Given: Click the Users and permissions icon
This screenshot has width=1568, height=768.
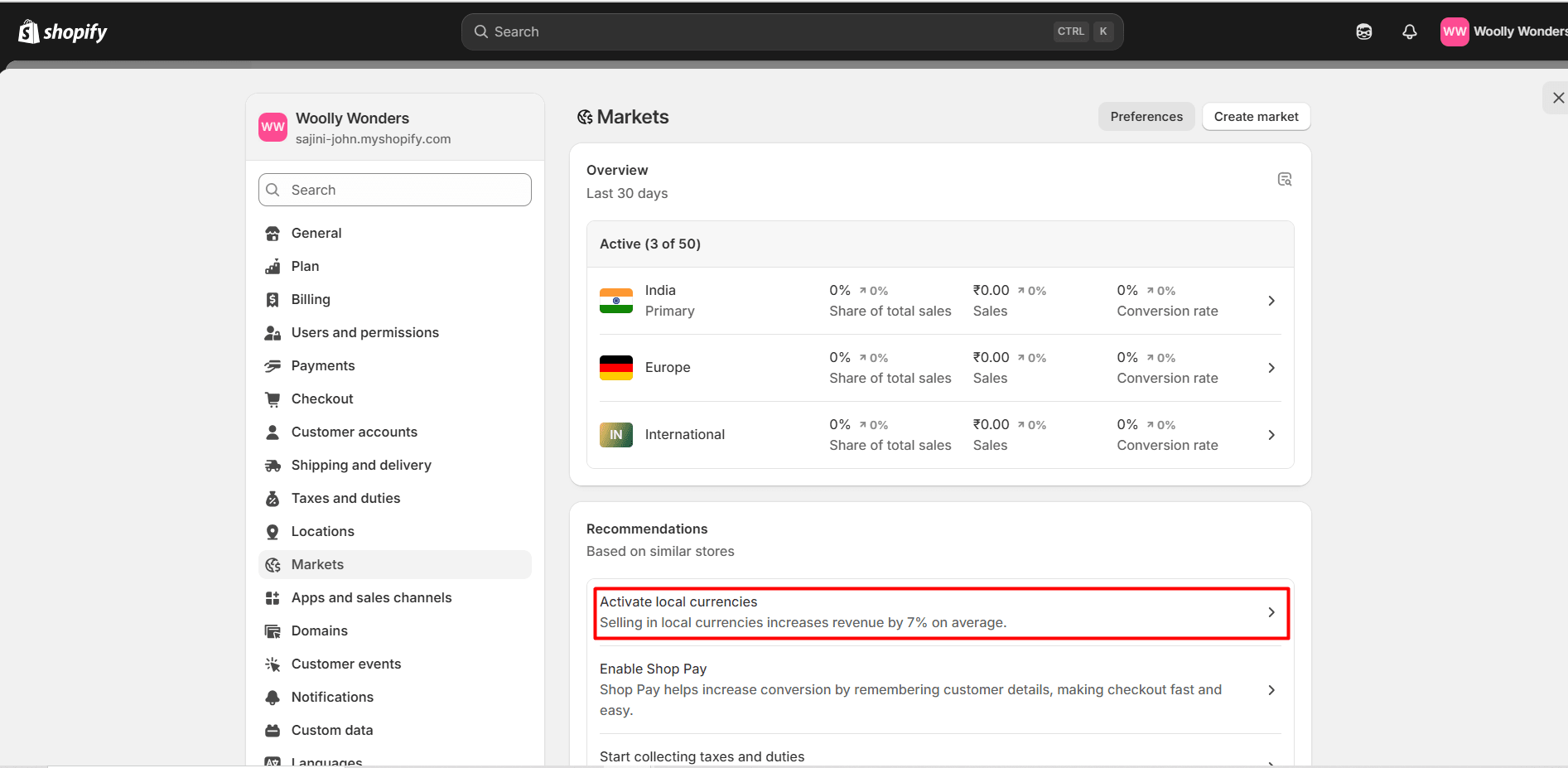Looking at the screenshot, I should pyautogui.click(x=273, y=333).
